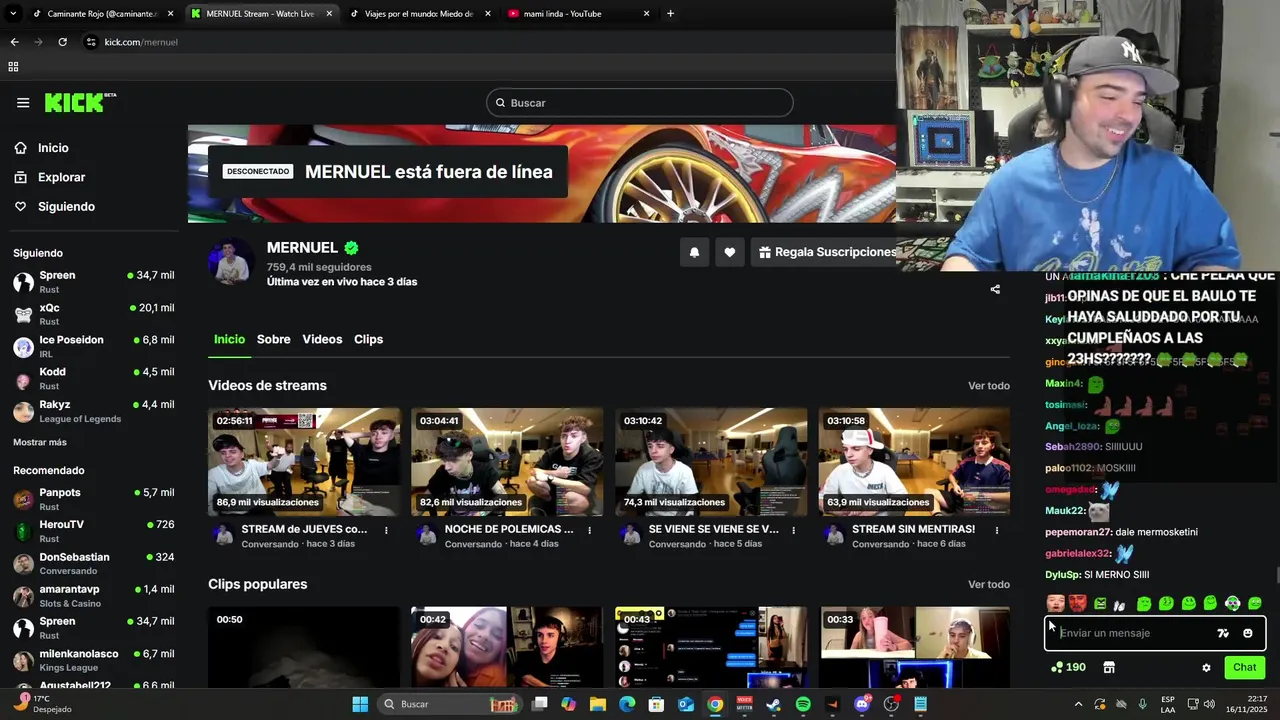This screenshot has width=1280, height=720.
Task: Open the channel points shop icon
Action: point(1109,668)
